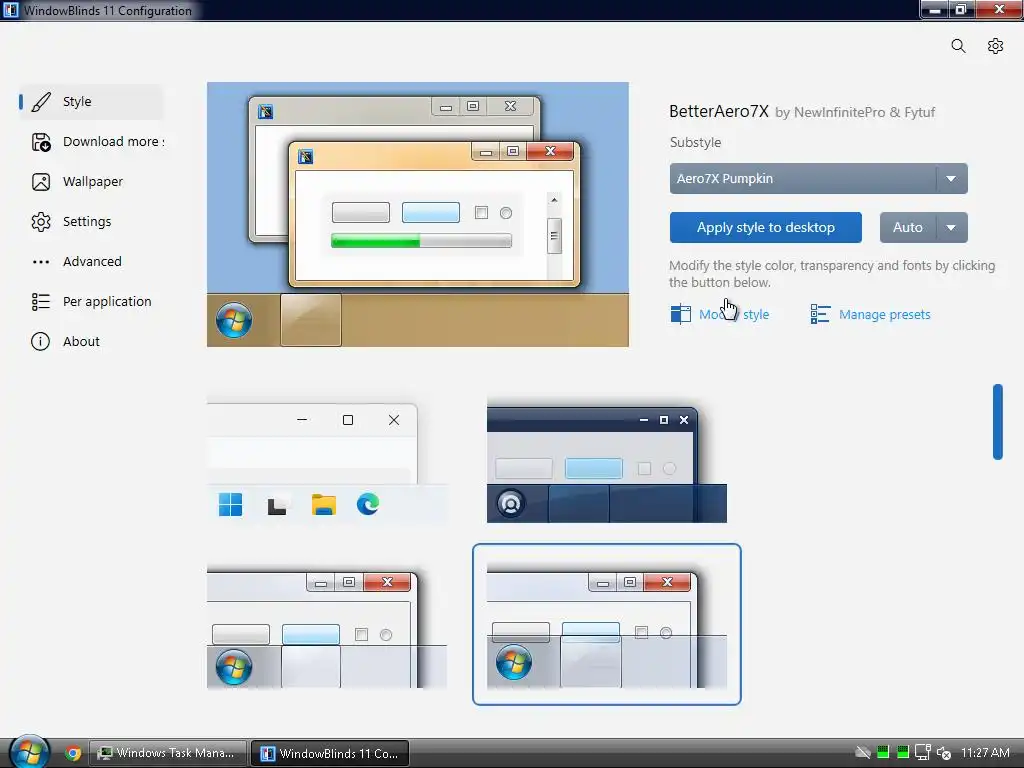Click the WindowBlinds 11 taskbar button
Screen dimensions: 1024x768
[330, 753]
